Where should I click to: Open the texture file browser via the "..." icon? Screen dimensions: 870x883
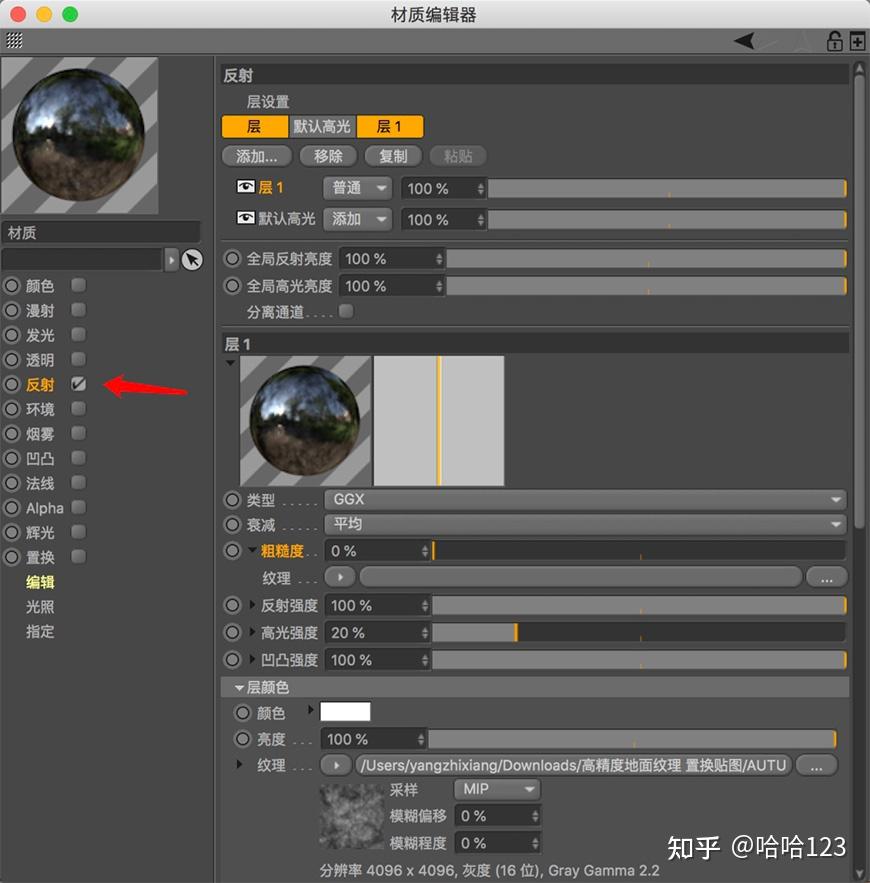coord(817,766)
